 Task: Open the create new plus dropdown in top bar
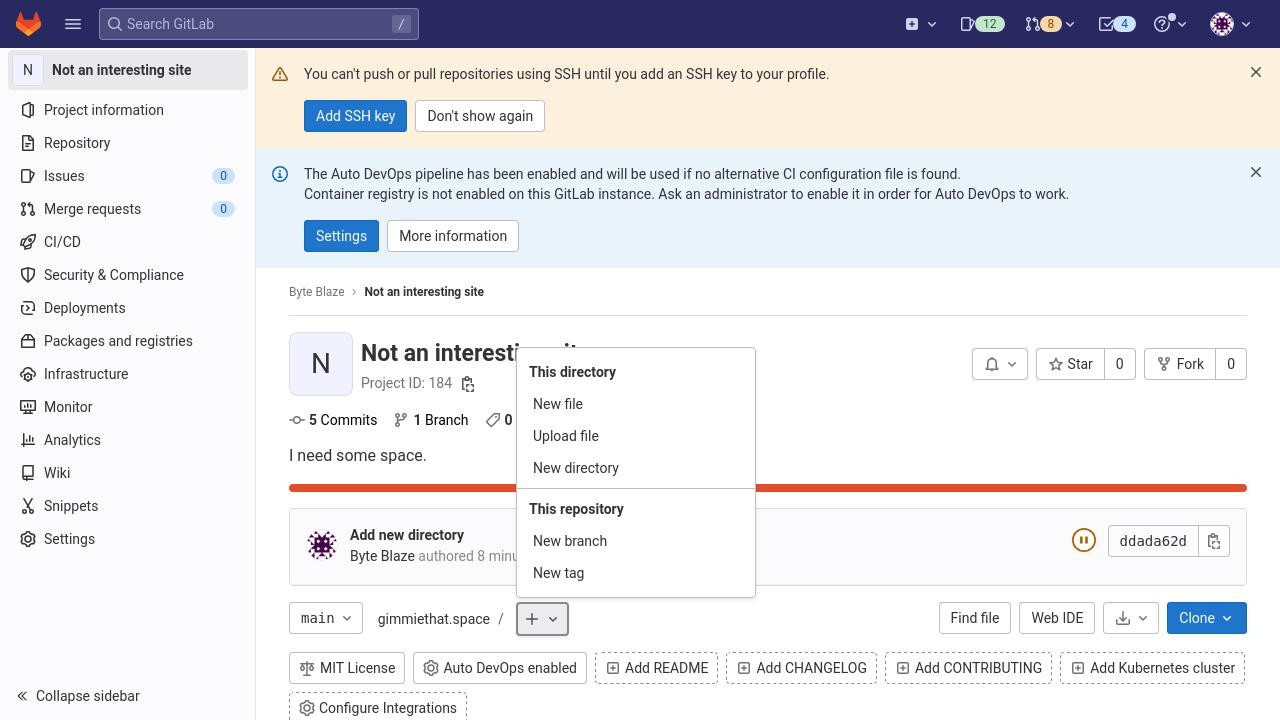[920, 24]
